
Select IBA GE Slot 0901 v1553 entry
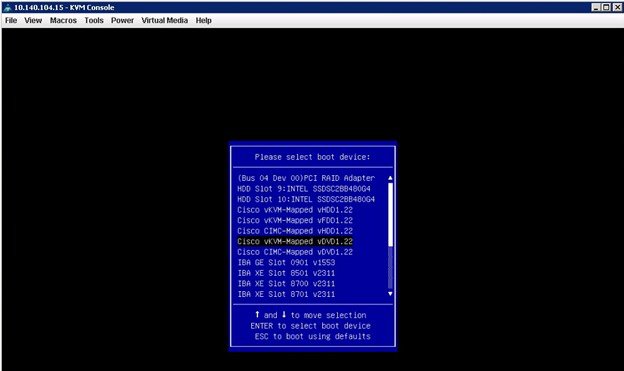286,262
